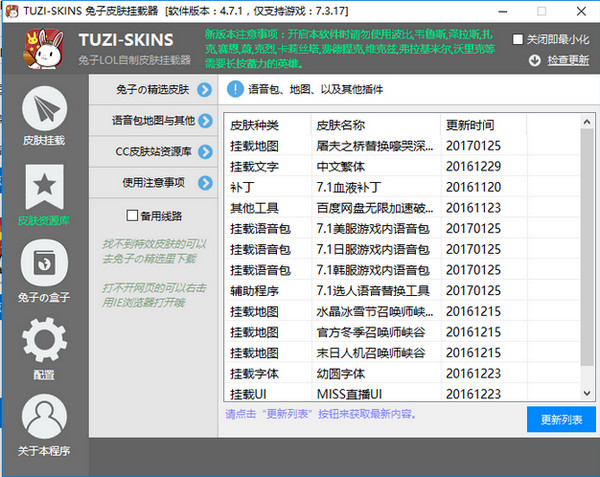
Task: Open the CC皮肤站资源库 menu item
Action: coord(153,151)
